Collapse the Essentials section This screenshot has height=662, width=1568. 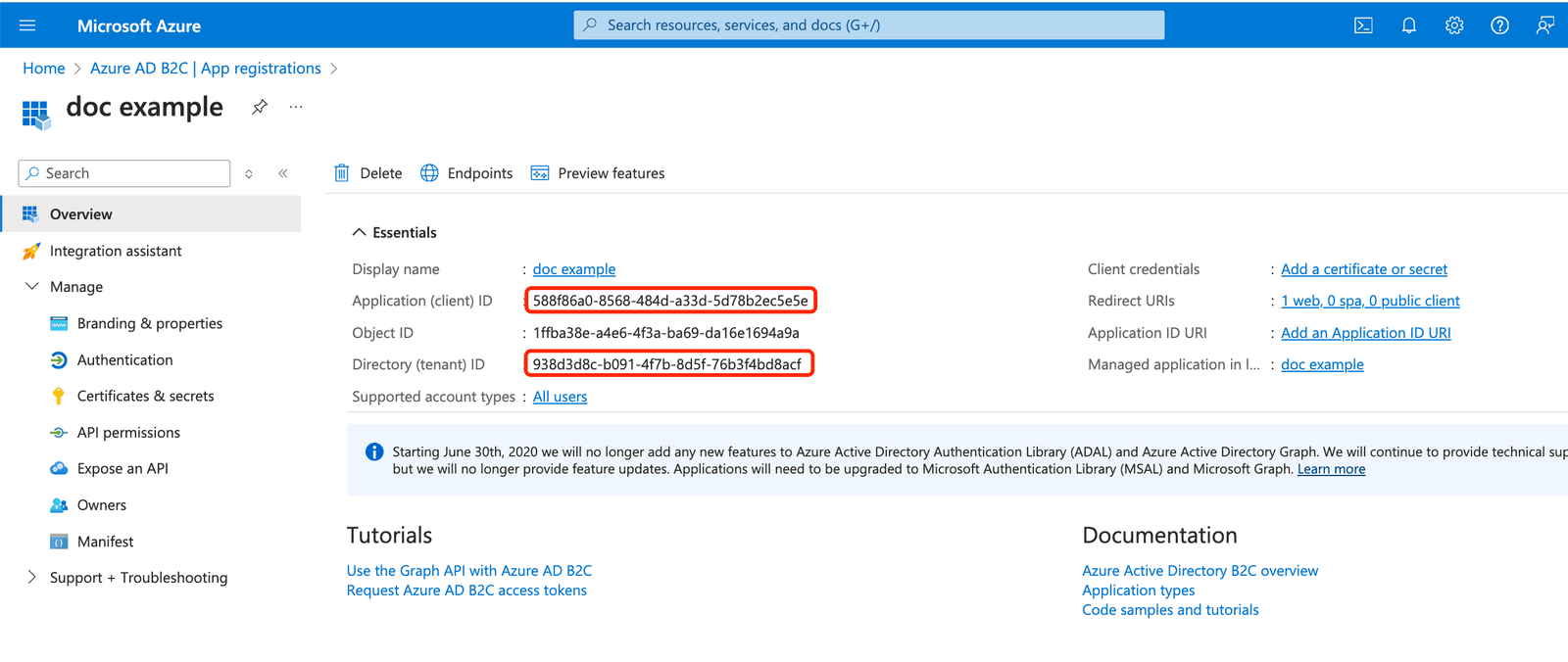pyautogui.click(x=359, y=232)
